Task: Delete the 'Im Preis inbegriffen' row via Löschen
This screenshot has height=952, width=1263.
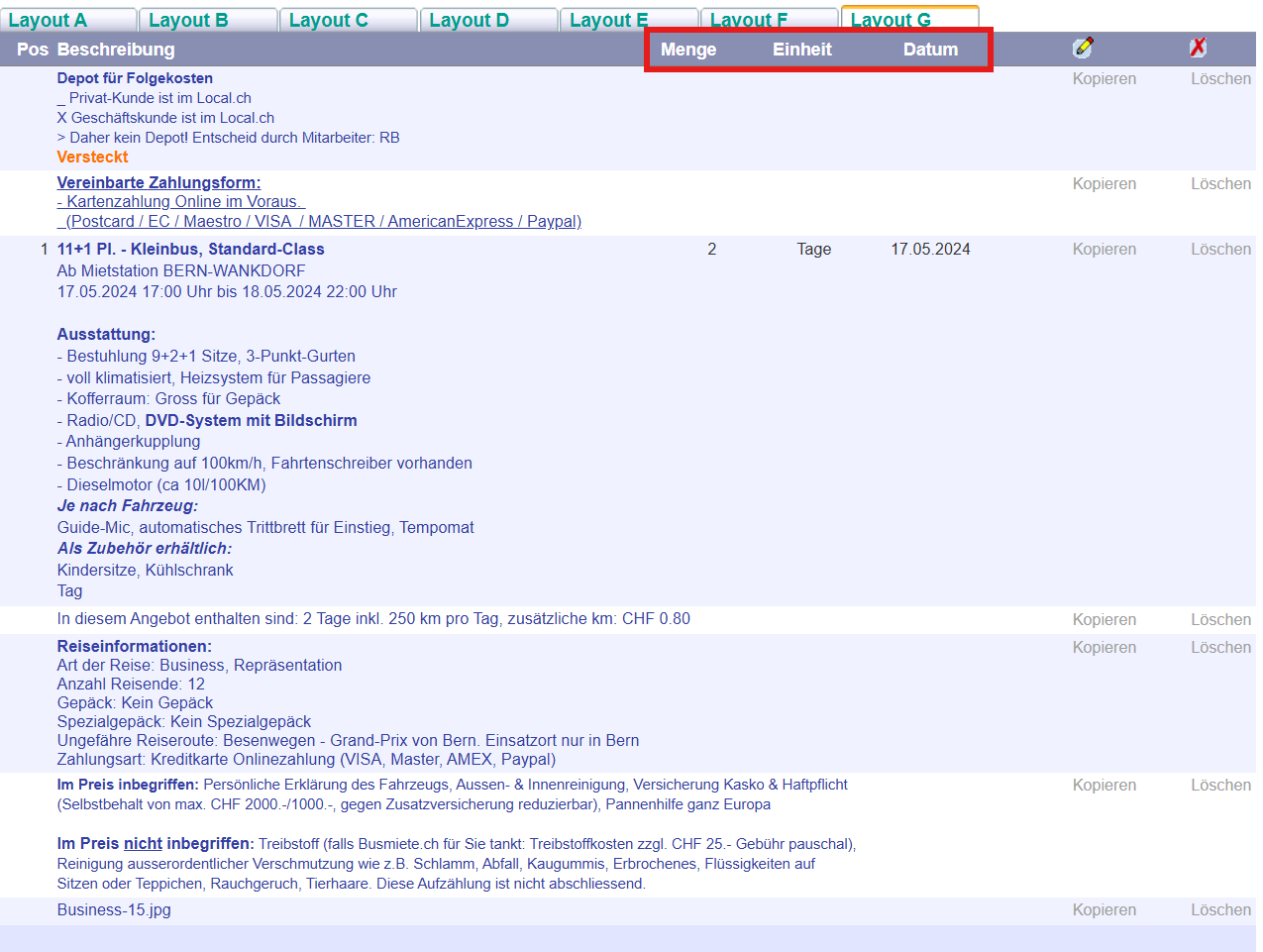Action: 1221,786
